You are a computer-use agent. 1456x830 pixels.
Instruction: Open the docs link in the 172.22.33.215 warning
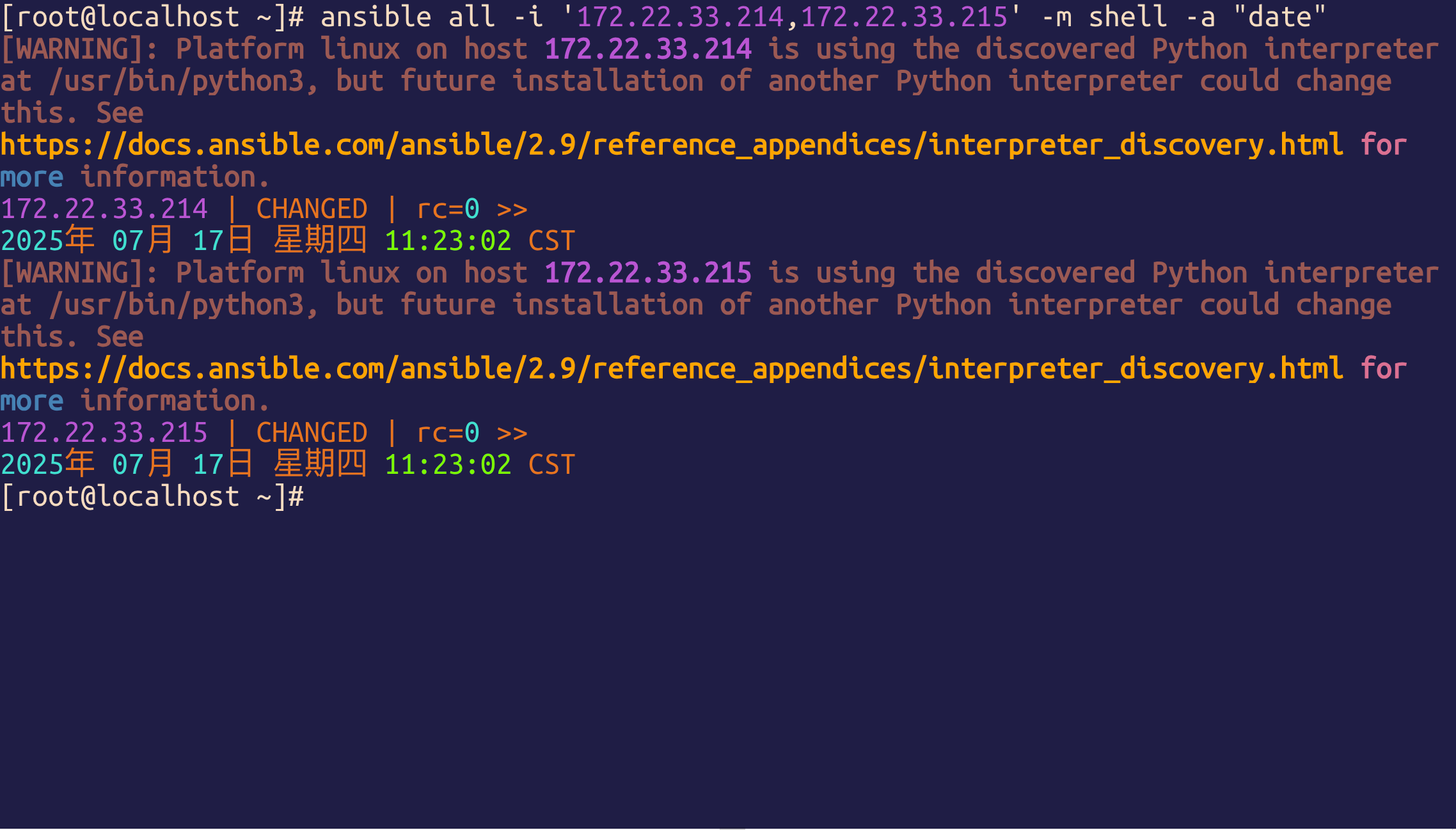click(672, 369)
